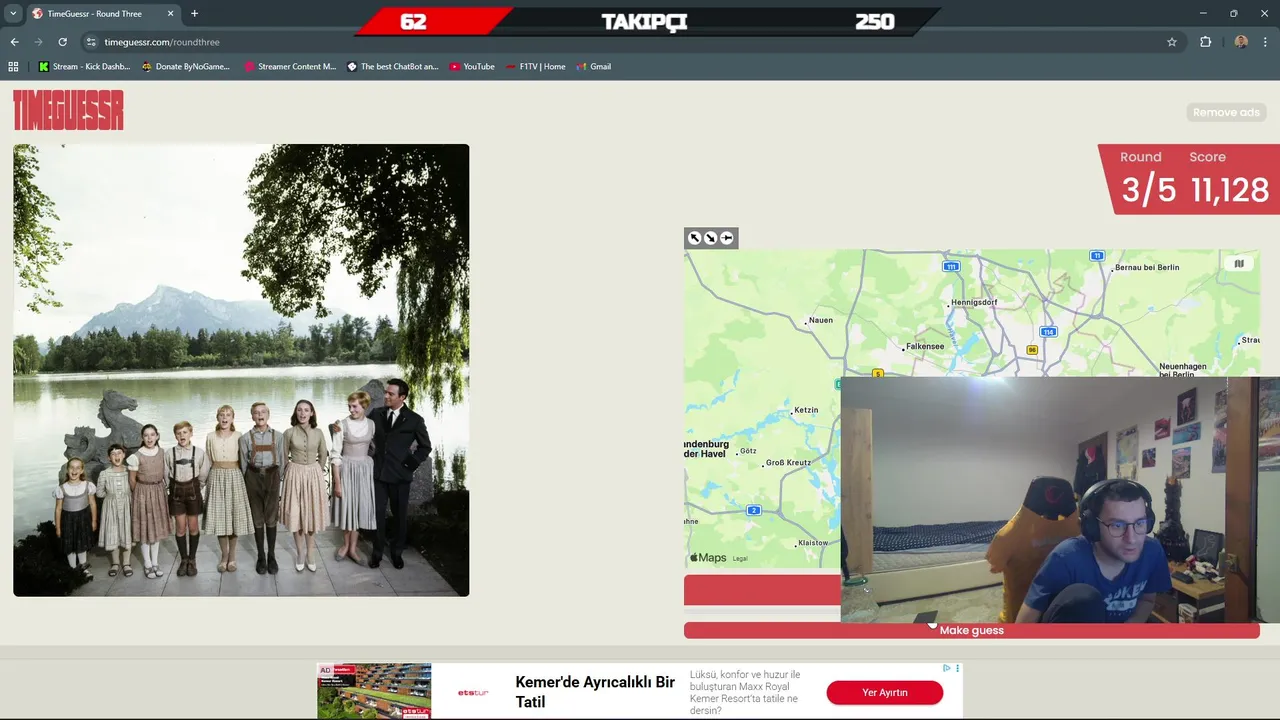Go back using the browser back arrow
The image size is (1280, 720).
click(x=14, y=42)
